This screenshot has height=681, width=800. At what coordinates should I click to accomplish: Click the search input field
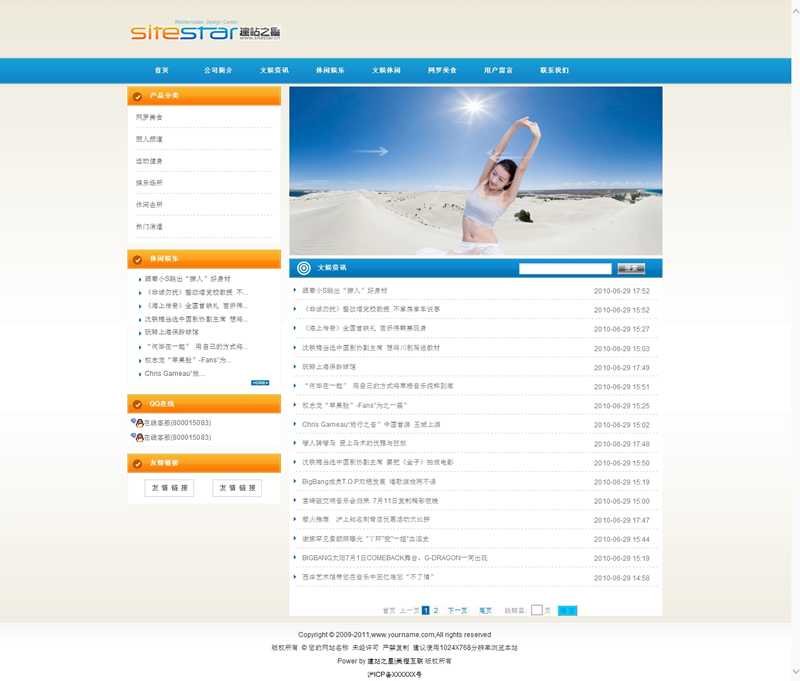[565, 268]
